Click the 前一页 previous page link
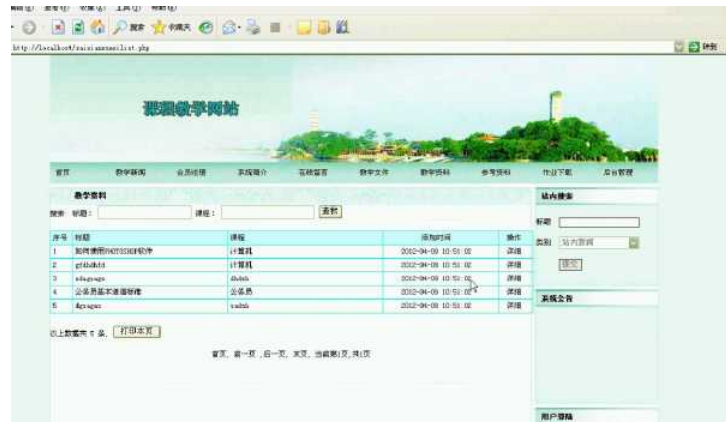The width and height of the screenshot is (726, 431). pyautogui.click(x=244, y=354)
